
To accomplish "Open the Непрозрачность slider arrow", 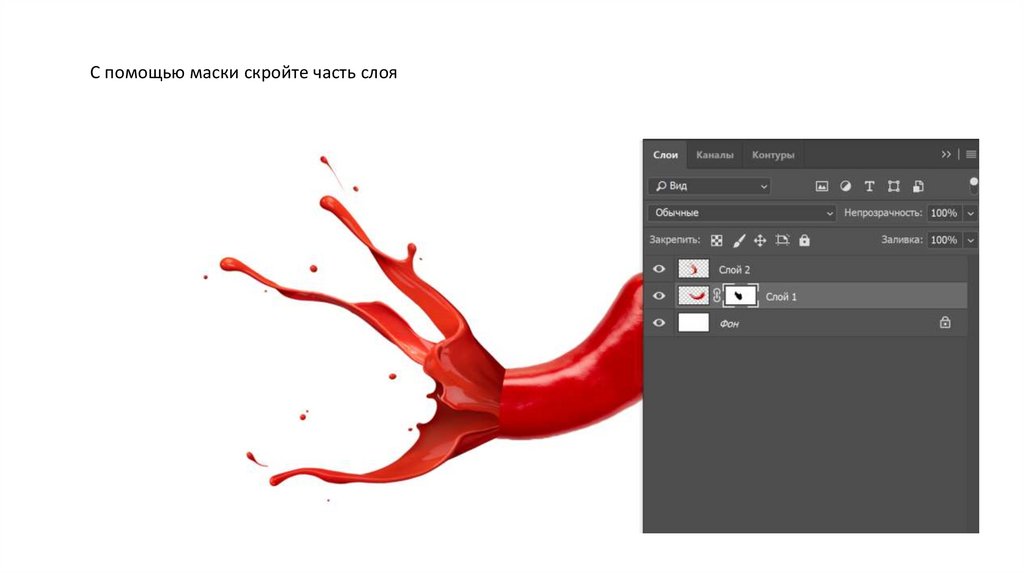I will pos(970,214).
